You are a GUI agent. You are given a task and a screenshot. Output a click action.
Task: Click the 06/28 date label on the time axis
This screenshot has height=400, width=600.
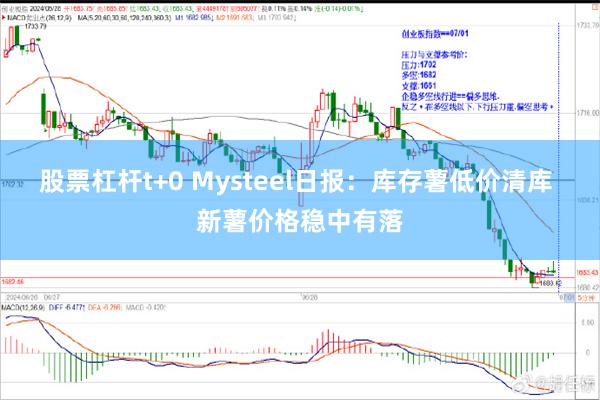click(x=309, y=297)
